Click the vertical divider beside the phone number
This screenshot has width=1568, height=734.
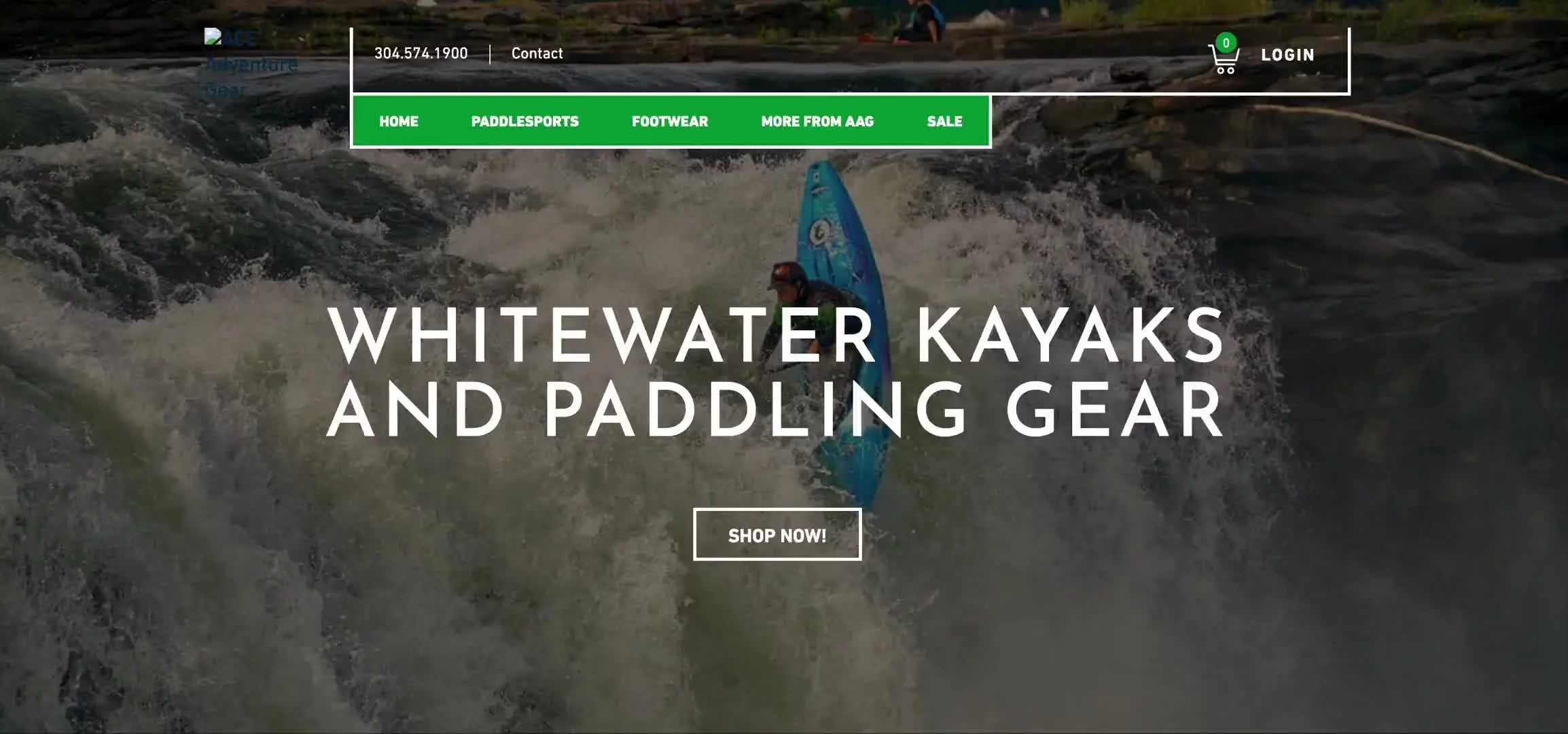490,54
